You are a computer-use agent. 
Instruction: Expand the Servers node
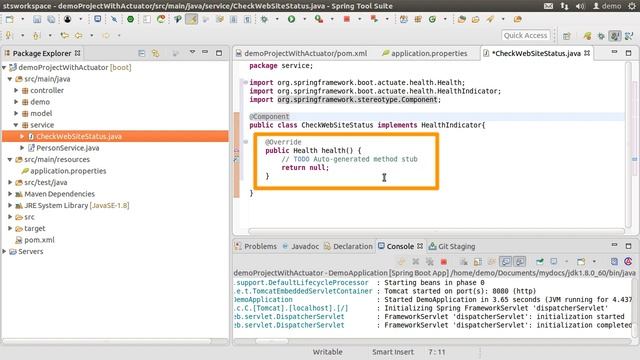click(4, 251)
